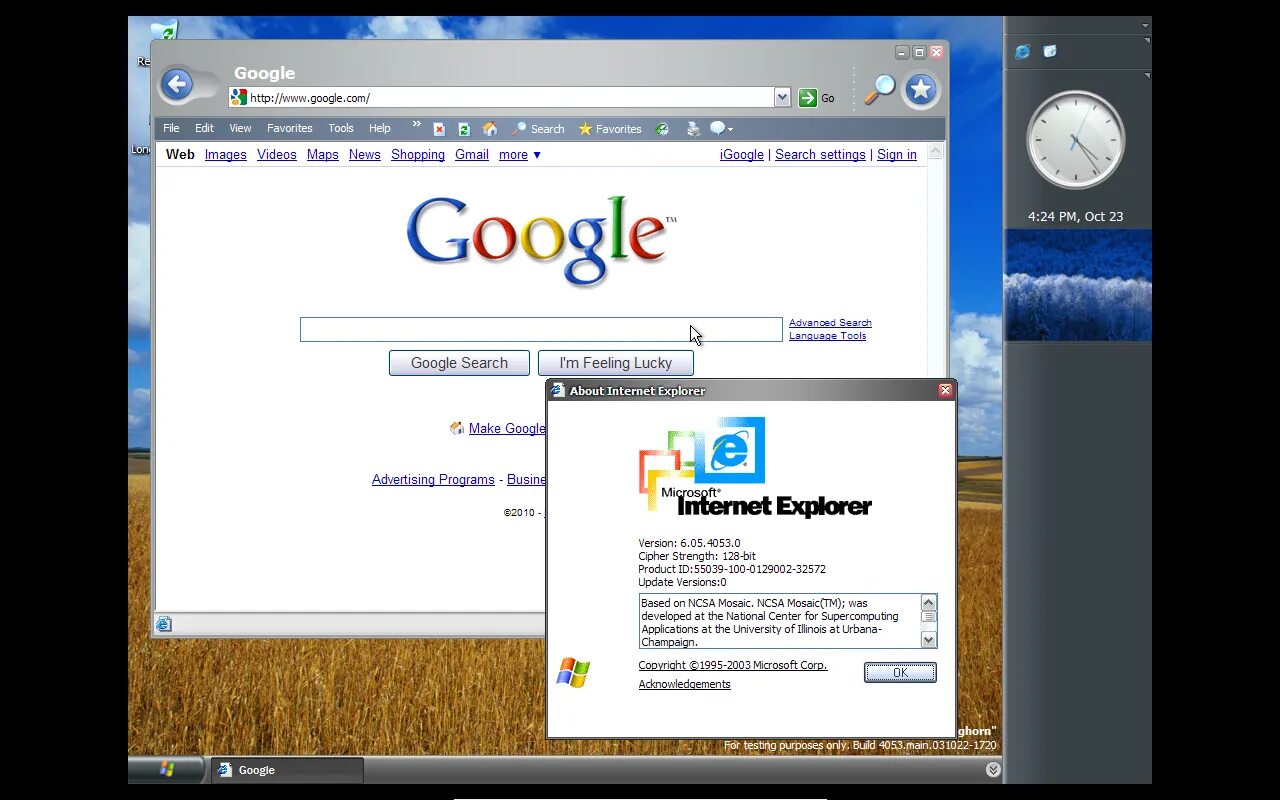This screenshot has height=800, width=1280.
Task: Click the toolbar Search magnifier button
Action: [538, 129]
